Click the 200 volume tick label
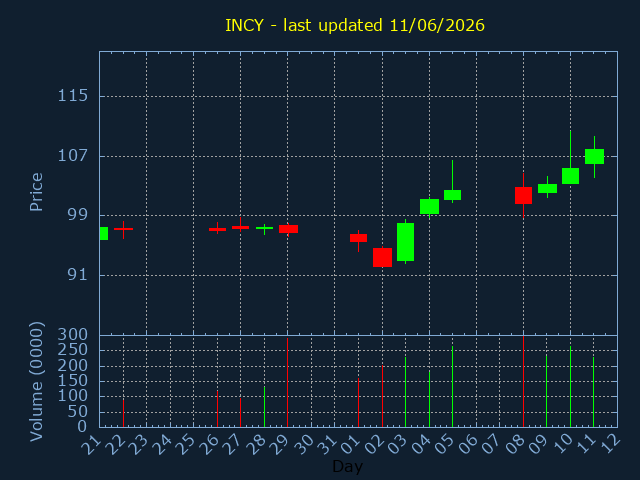The height and width of the screenshot is (480, 640). pyautogui.click(x=73, y=365)
